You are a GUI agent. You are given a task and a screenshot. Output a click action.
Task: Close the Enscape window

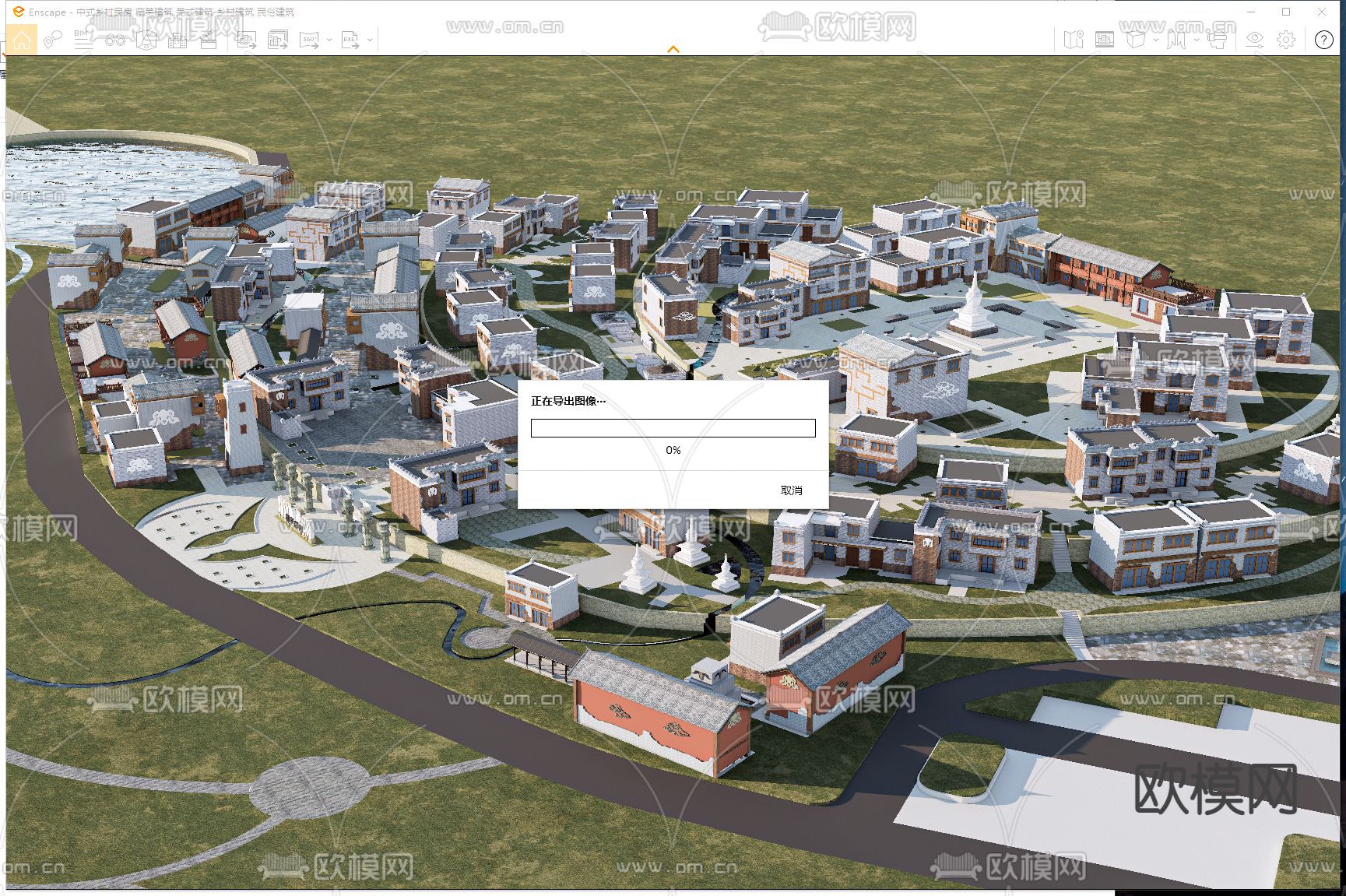(x=1322, y=12)
